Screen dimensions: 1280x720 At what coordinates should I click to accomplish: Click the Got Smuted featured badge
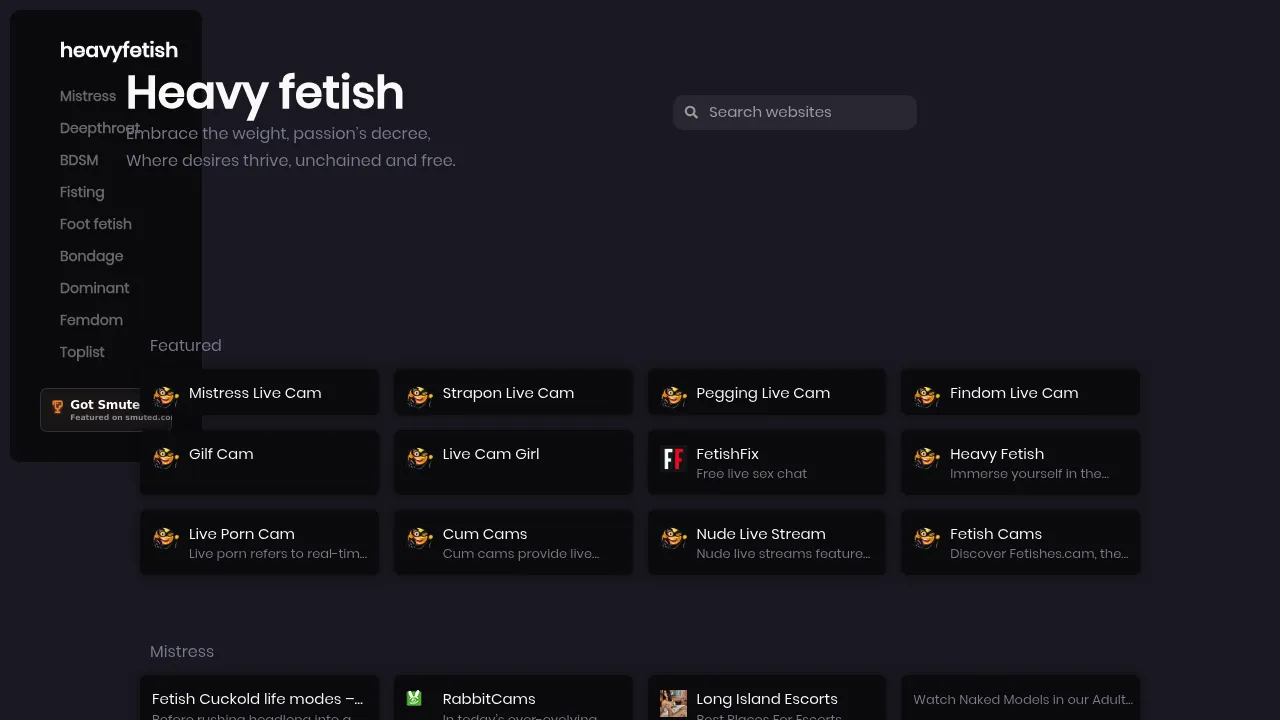pyautogui.click(x=106, y=410)
